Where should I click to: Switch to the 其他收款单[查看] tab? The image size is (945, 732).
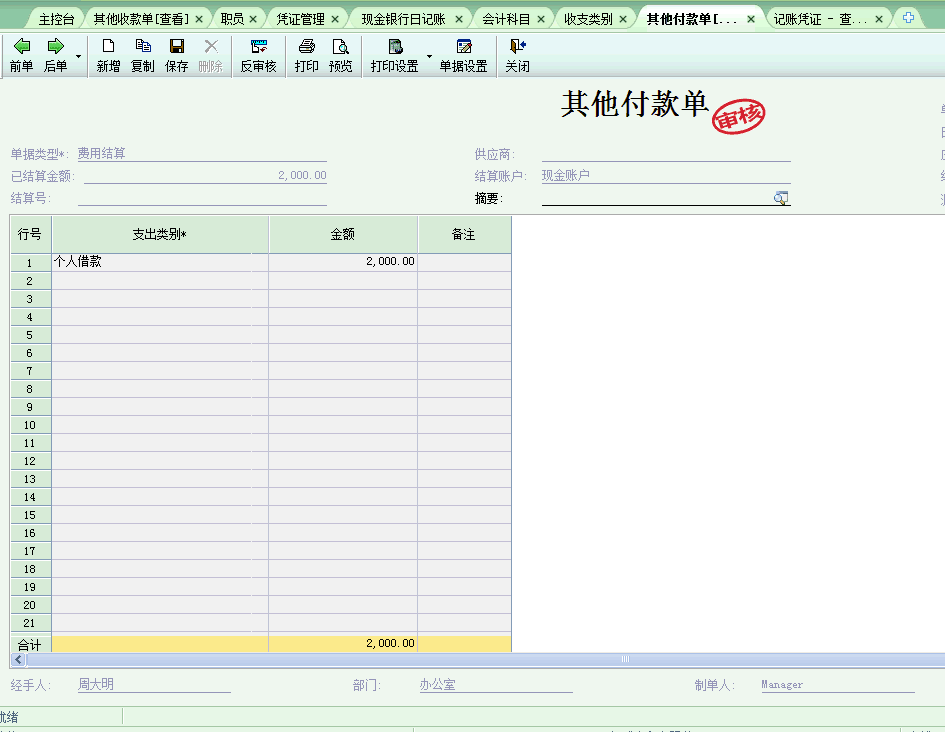click(141, 19)
